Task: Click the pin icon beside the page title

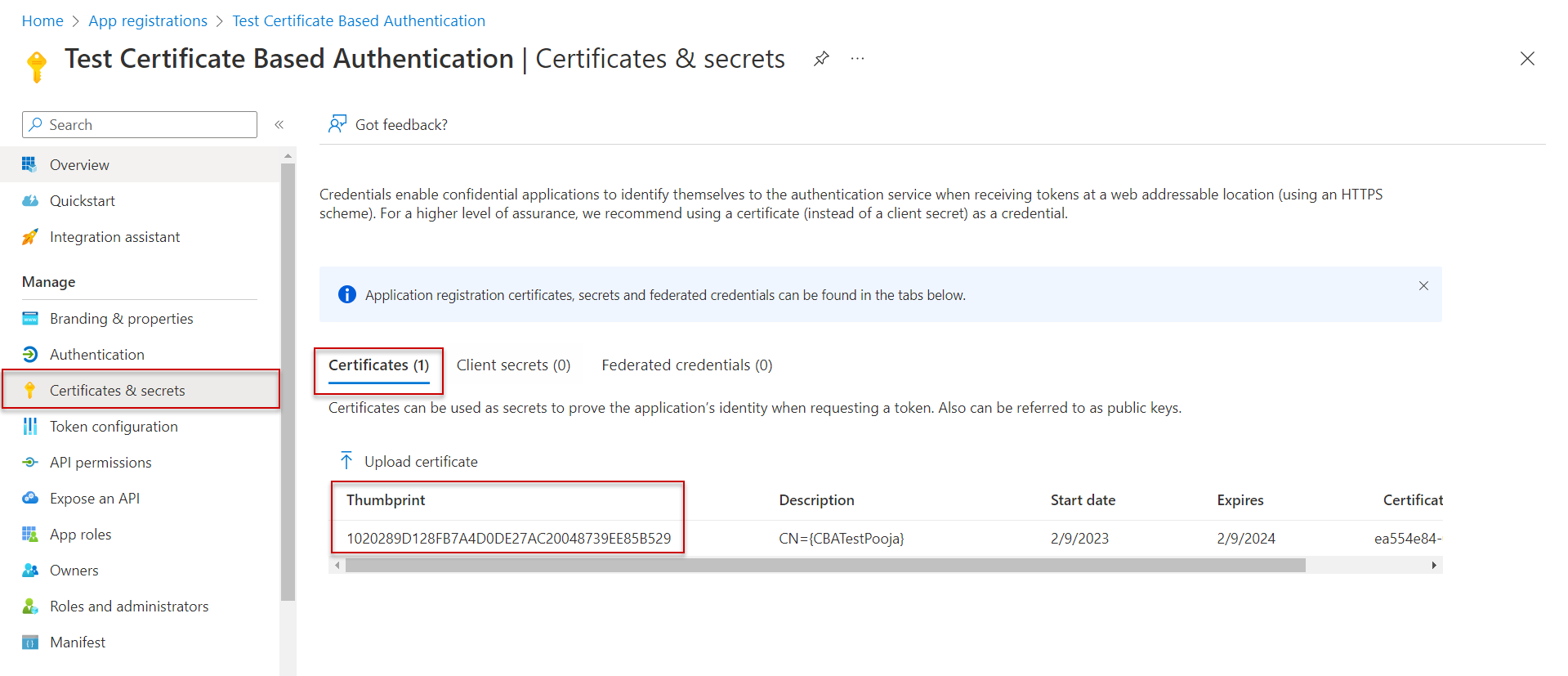Action: [x=821, y=59]
